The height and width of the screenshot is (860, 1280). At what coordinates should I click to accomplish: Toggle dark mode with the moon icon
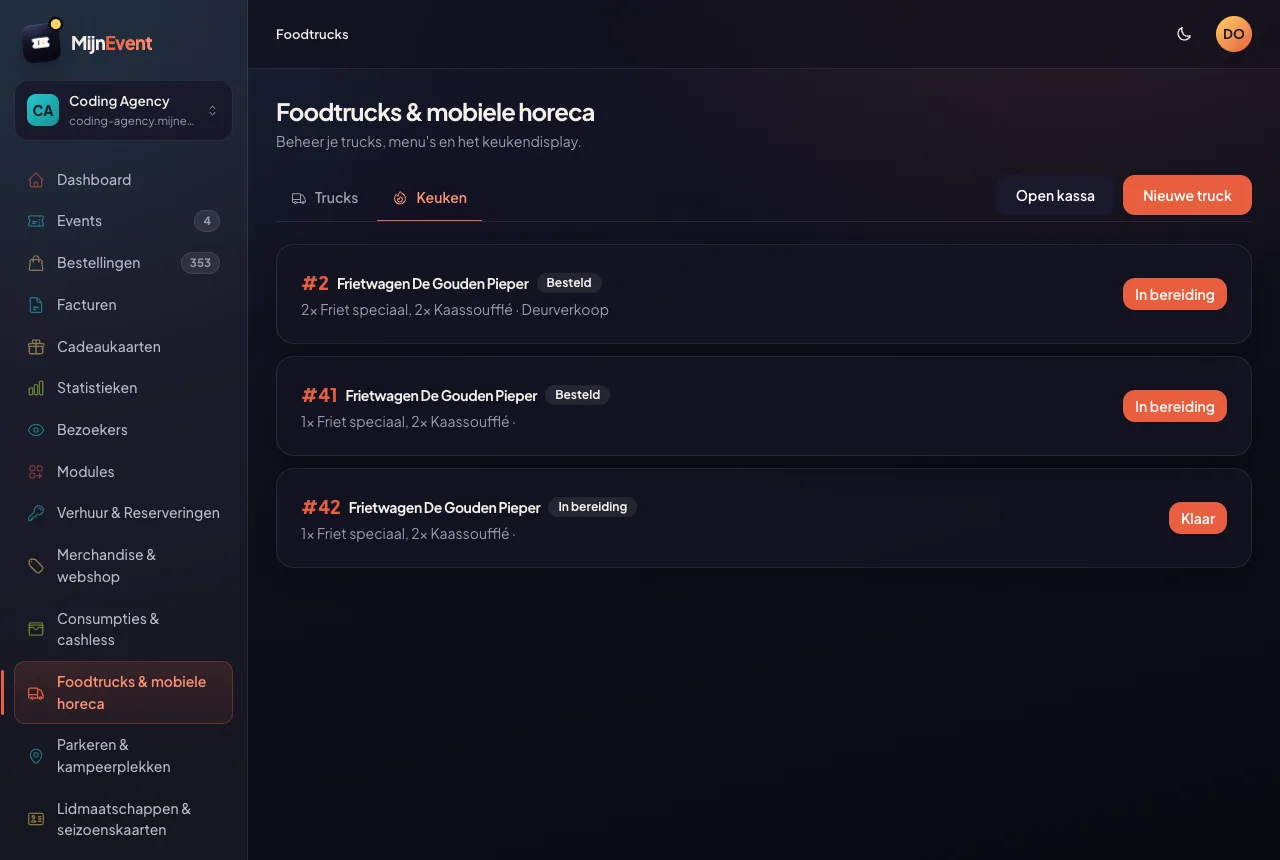tap(1184, 34)
